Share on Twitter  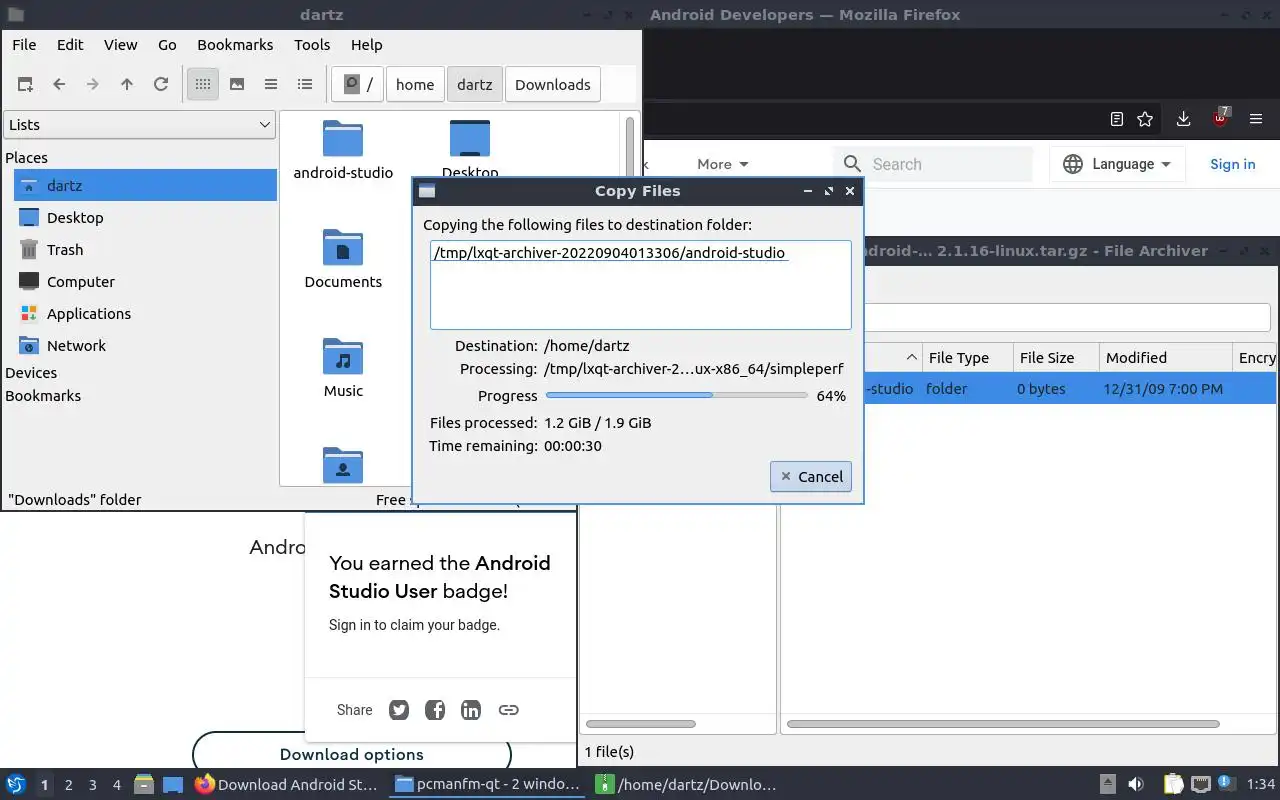(399, 710)
